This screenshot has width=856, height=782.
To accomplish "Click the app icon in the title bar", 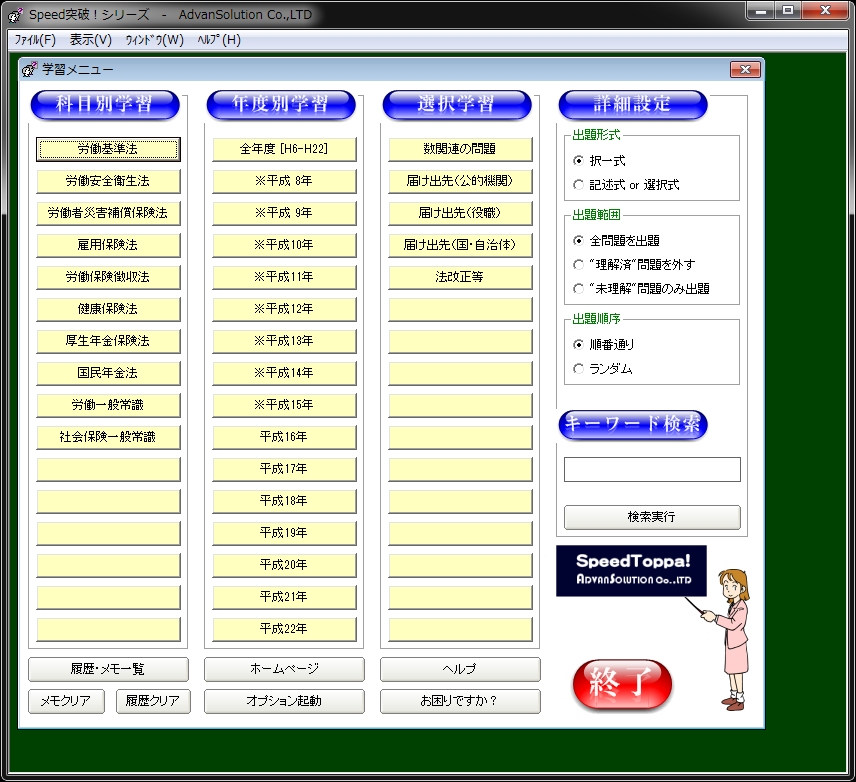I will click(x=16, y=15).
